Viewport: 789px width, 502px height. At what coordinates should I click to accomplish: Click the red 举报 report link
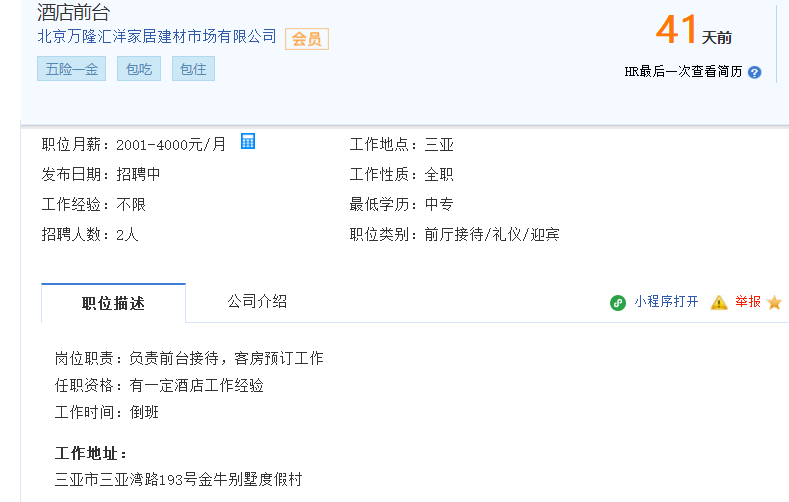(x=748, y=302)
